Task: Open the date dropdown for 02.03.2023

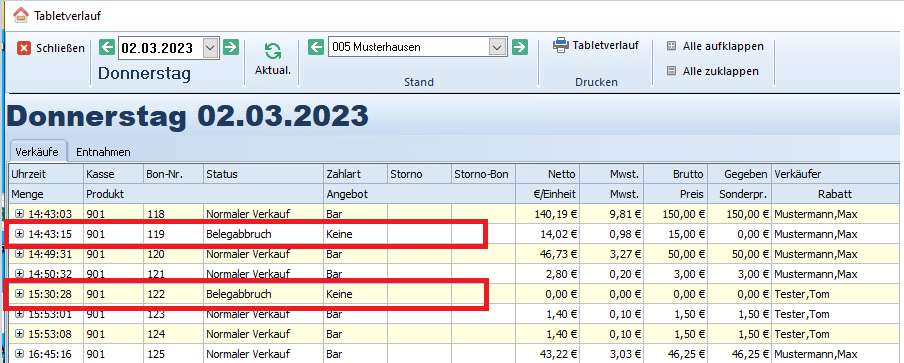Action: 211,48
